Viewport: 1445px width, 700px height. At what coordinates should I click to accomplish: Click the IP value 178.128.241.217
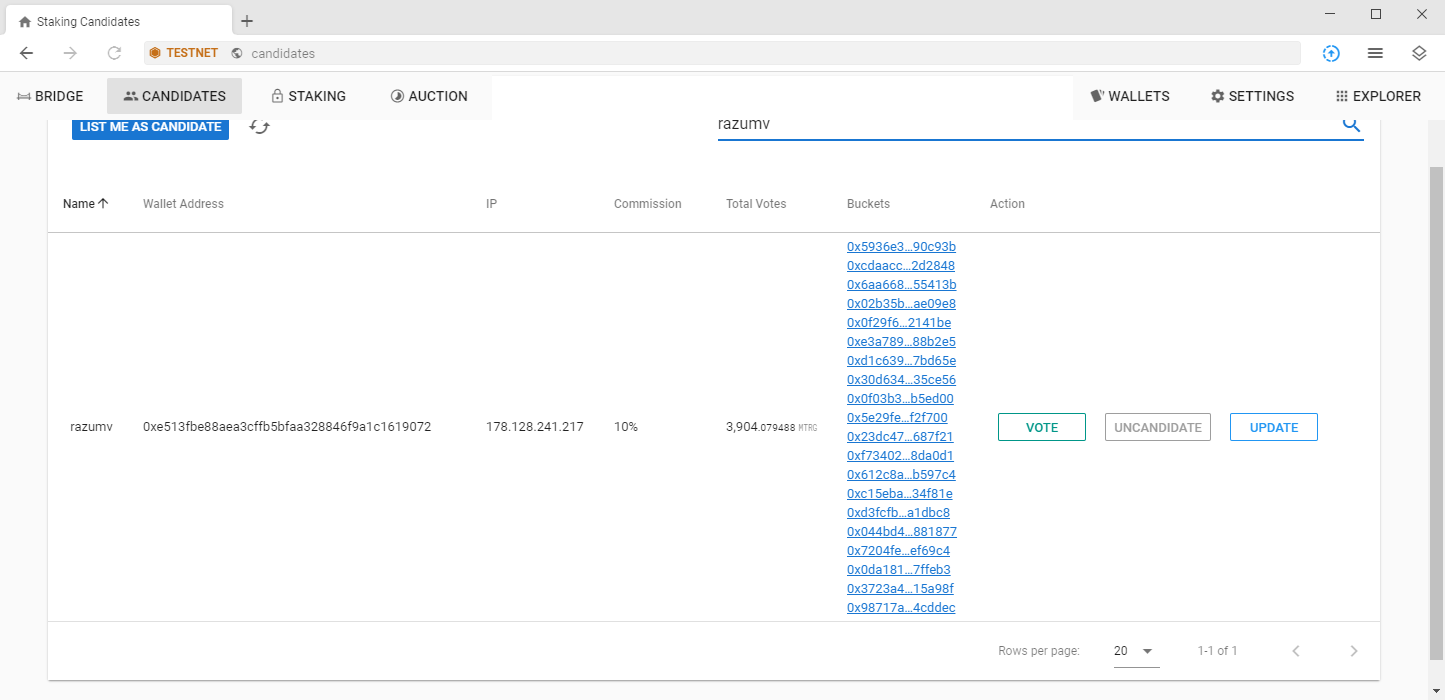click(x=534, y=427)
